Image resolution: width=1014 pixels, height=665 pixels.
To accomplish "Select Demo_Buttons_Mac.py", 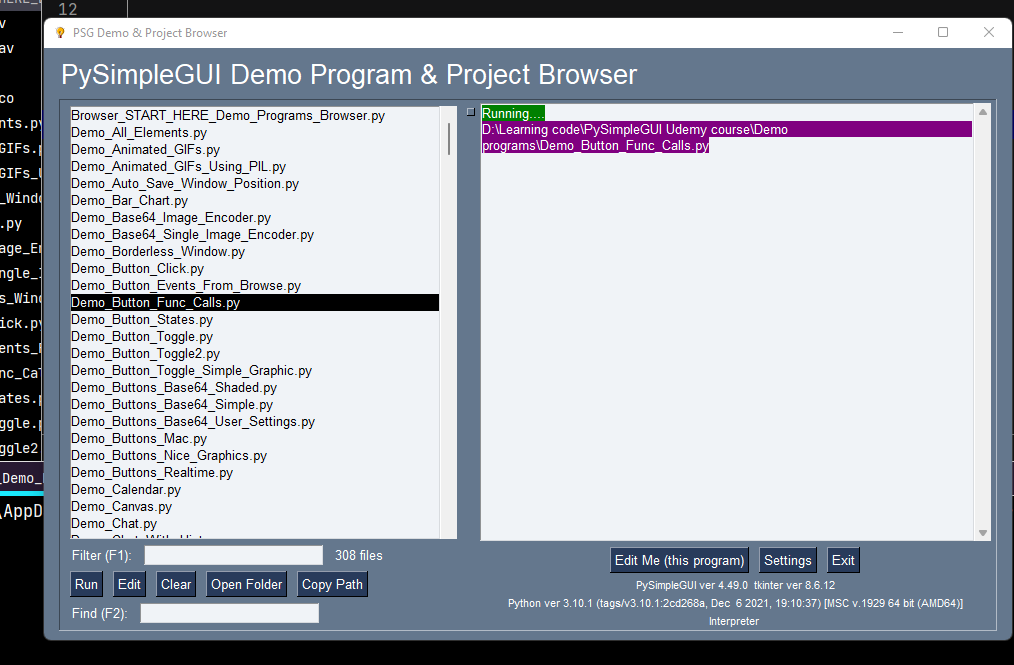I will coord(255,439).
